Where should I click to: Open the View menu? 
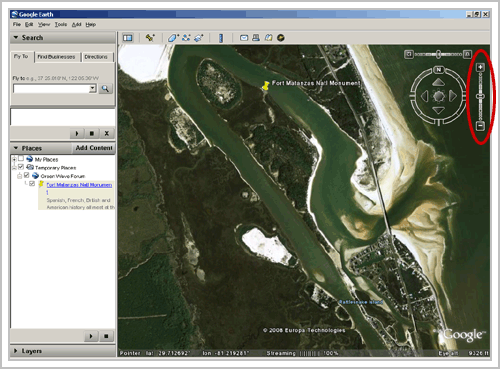pos(44,24)
